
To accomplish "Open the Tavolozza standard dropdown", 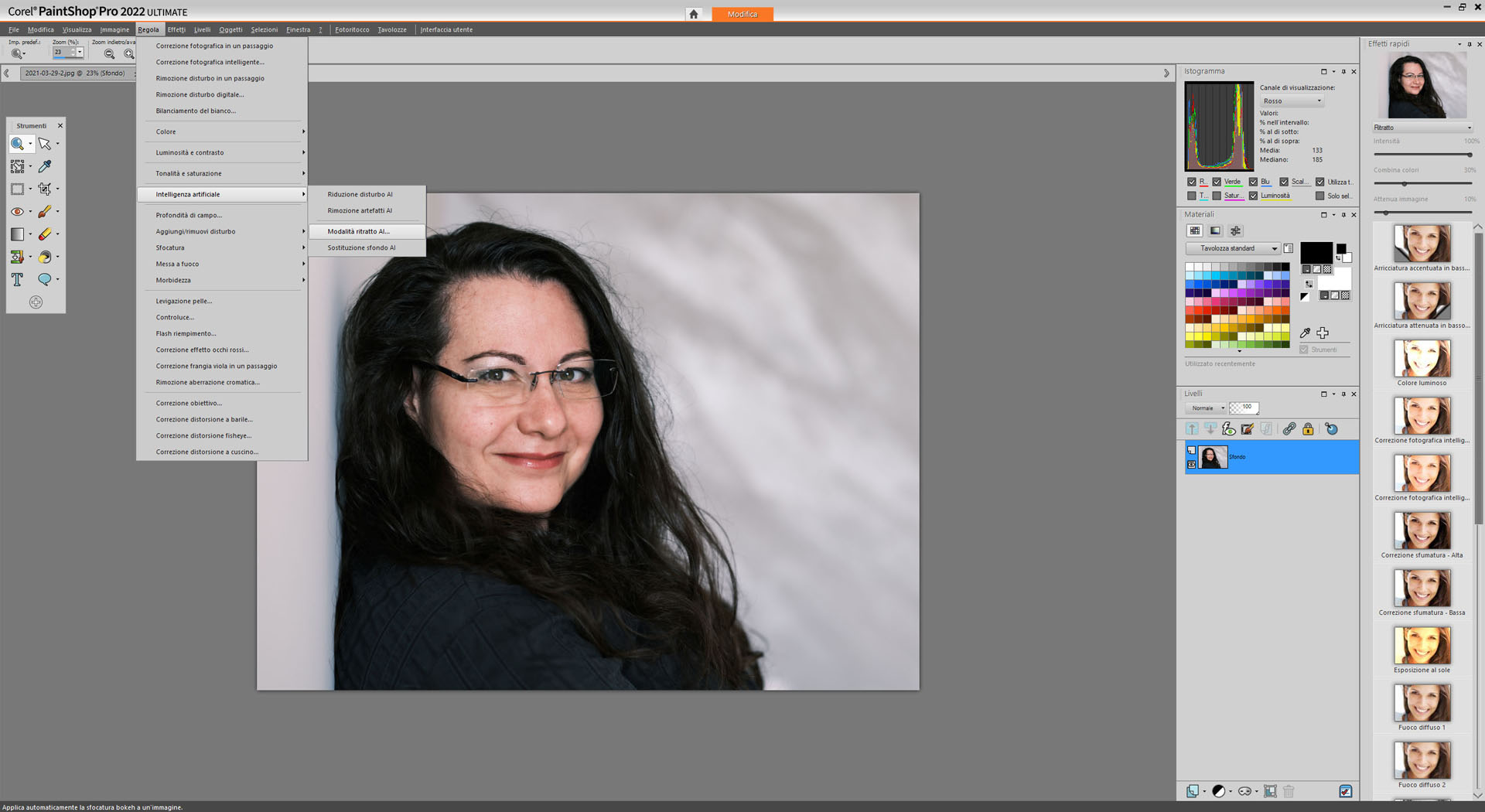I will [1232, 248].
